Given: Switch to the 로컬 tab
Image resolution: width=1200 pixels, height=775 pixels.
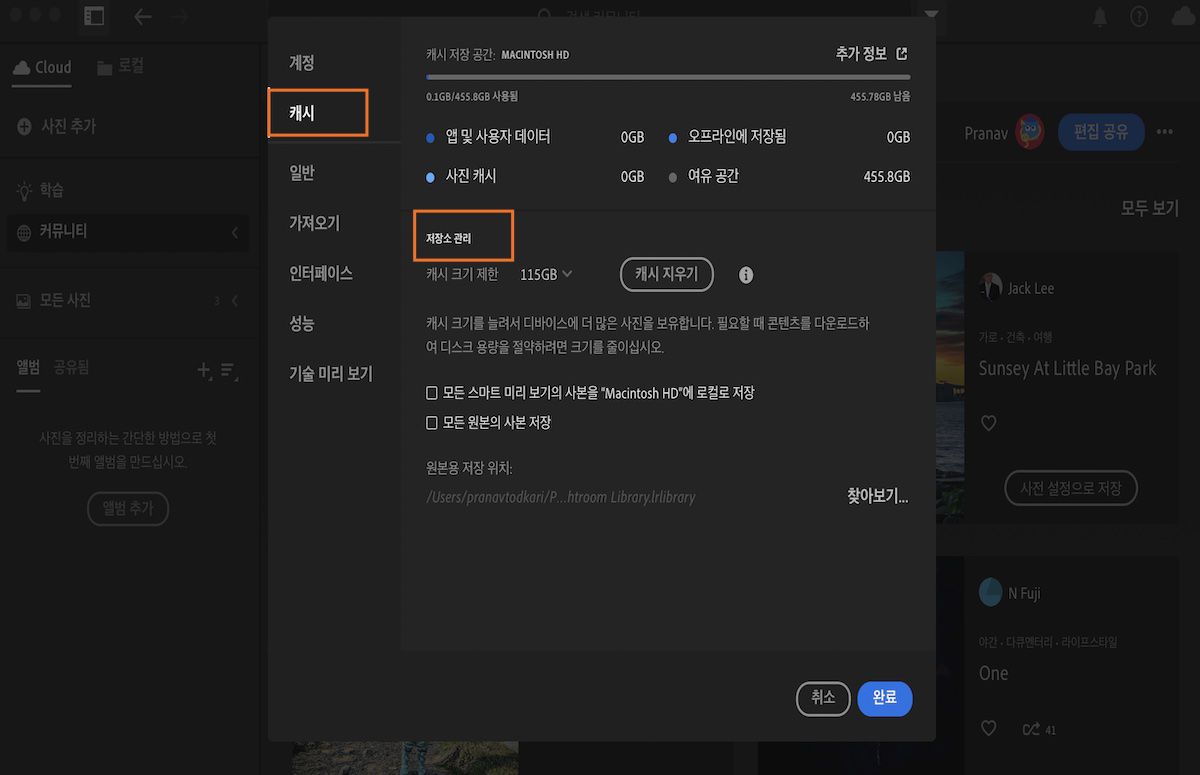Looking at the screenshot, I should click(x=123, y=67).
